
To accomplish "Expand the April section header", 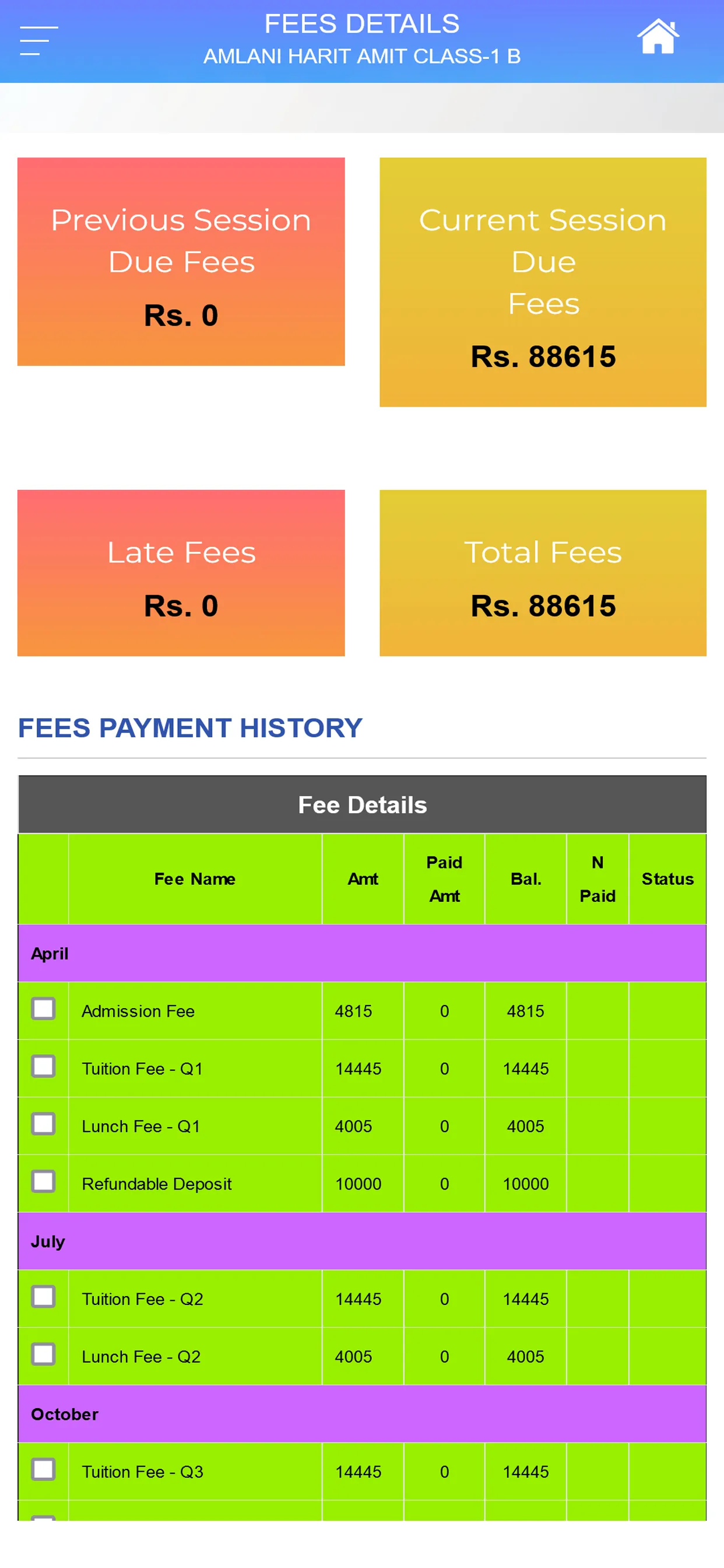I will (362, 953).
